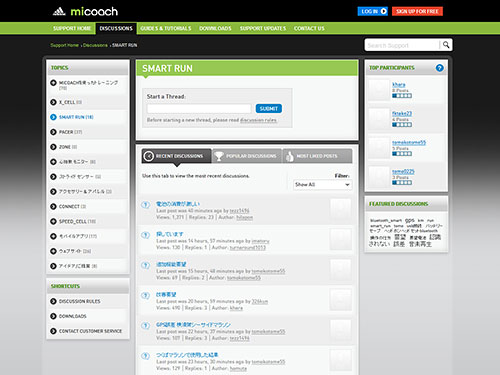Open Contact Us menu item
The image size is (500, 375).
(x=309, y=28)
